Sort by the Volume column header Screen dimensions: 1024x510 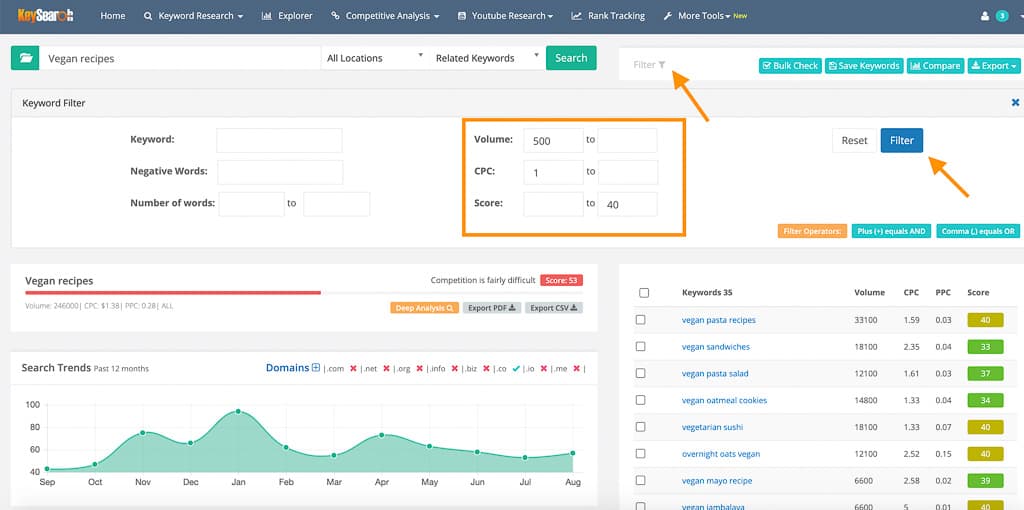[869, 293]
